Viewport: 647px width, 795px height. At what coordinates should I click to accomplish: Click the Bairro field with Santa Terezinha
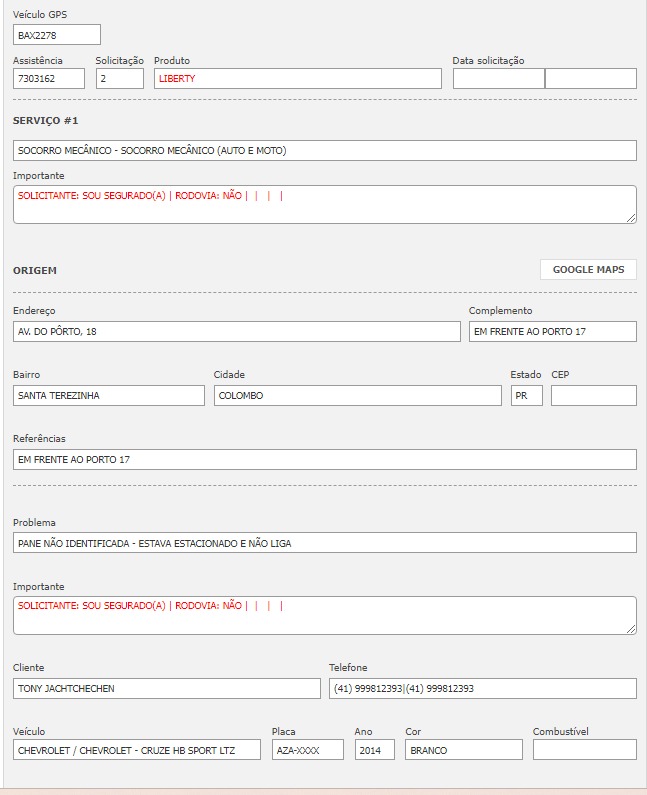coord(109,396)
